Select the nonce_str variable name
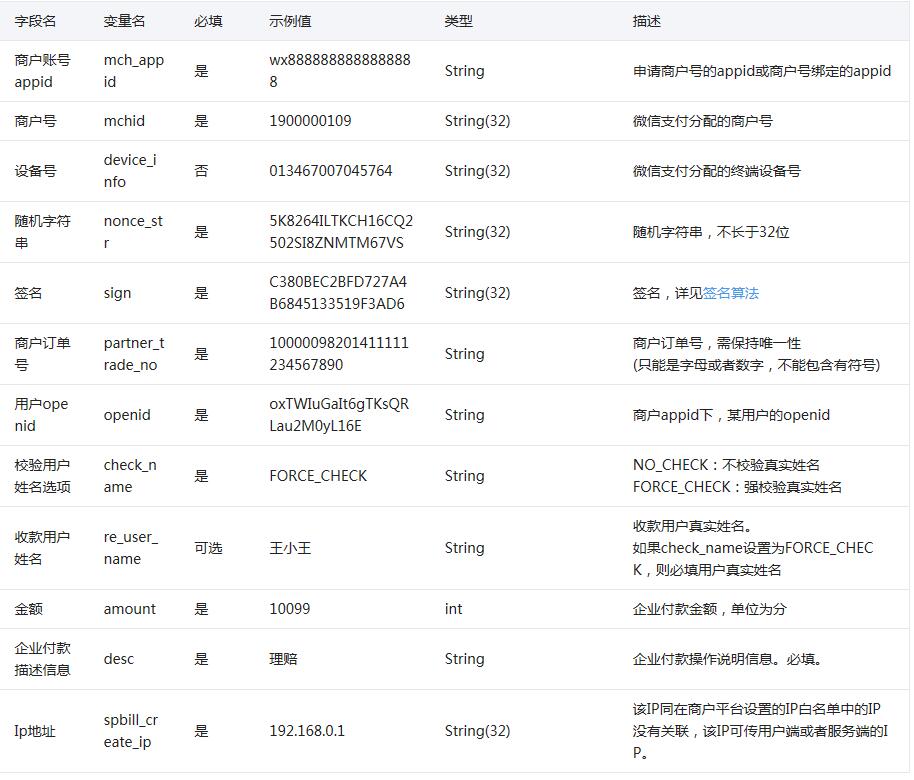914x780 pixels. tap(133, 232)
